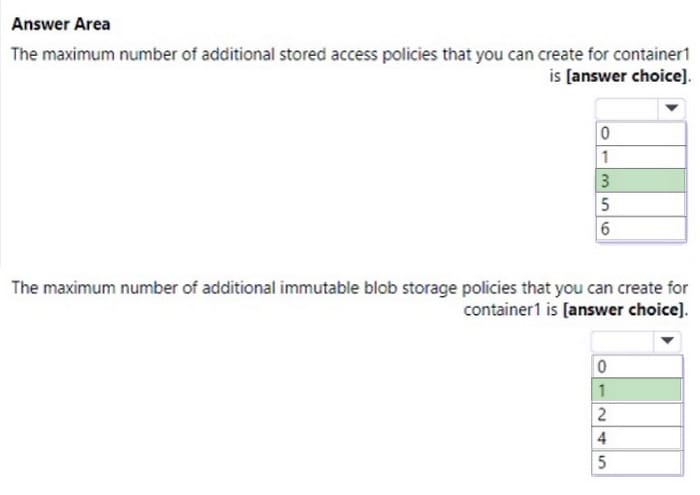The width and height of the screenshot is (700, 495).
Task: Select option 6 in stored access policies list
Action: point(641,229)
